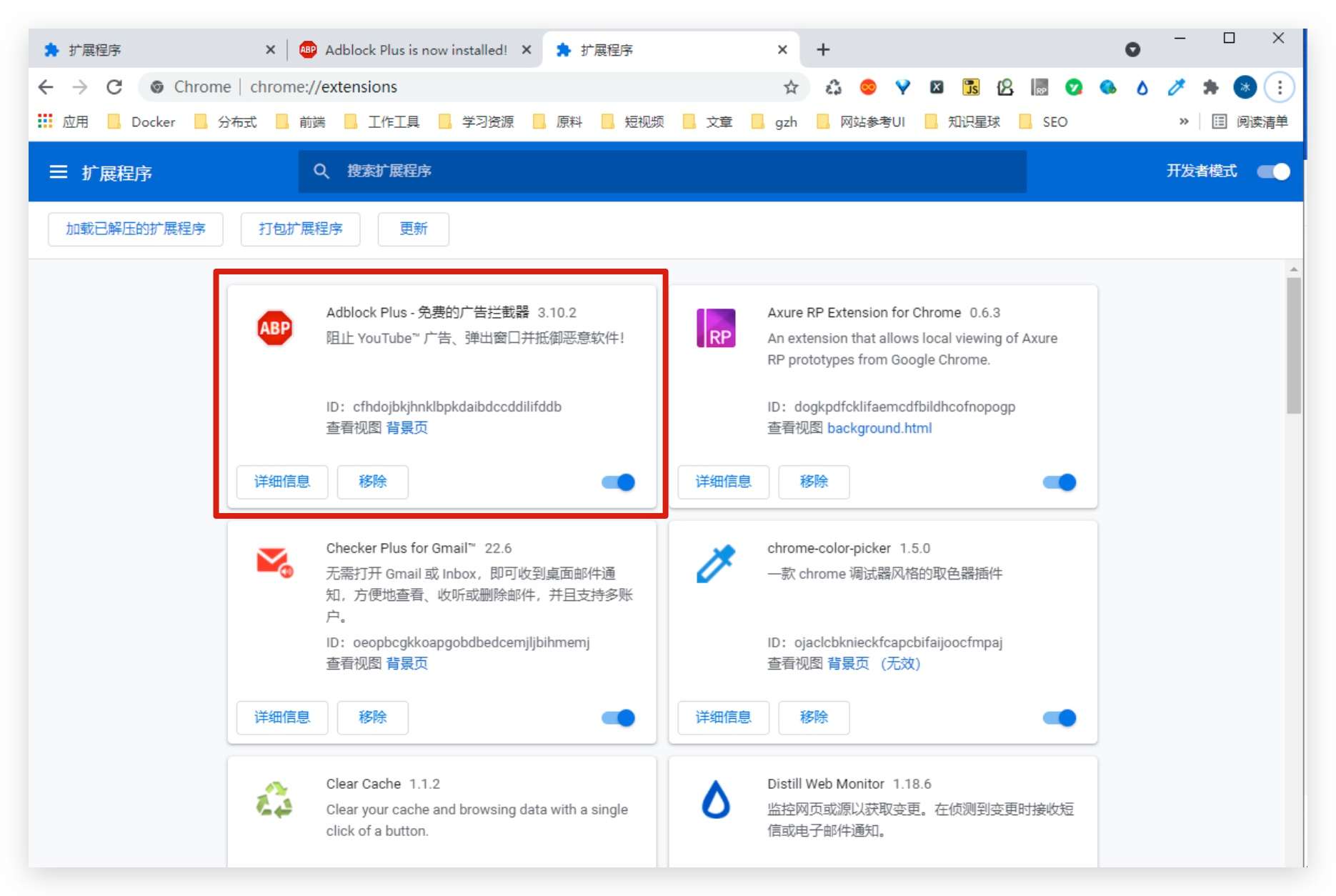This screenshot has height=896, width=1336.
Task: Toggle off Checker Plus for Gmail
Action: 617,717
